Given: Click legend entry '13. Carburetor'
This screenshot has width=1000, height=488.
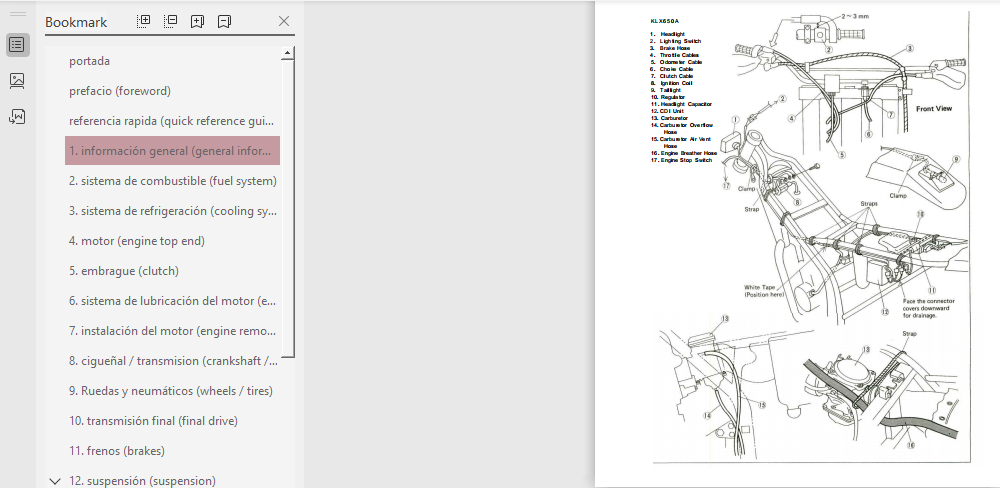Looking at the screenshot, I should point(669,118).
